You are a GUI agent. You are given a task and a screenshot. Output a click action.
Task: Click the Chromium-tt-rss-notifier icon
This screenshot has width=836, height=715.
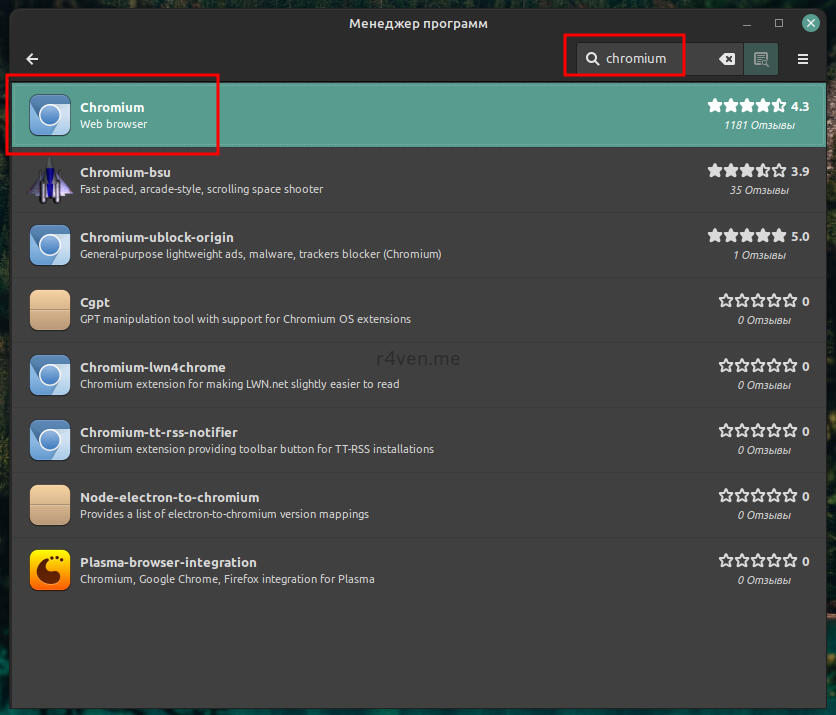pyautogui.click(x=50, y=440)
